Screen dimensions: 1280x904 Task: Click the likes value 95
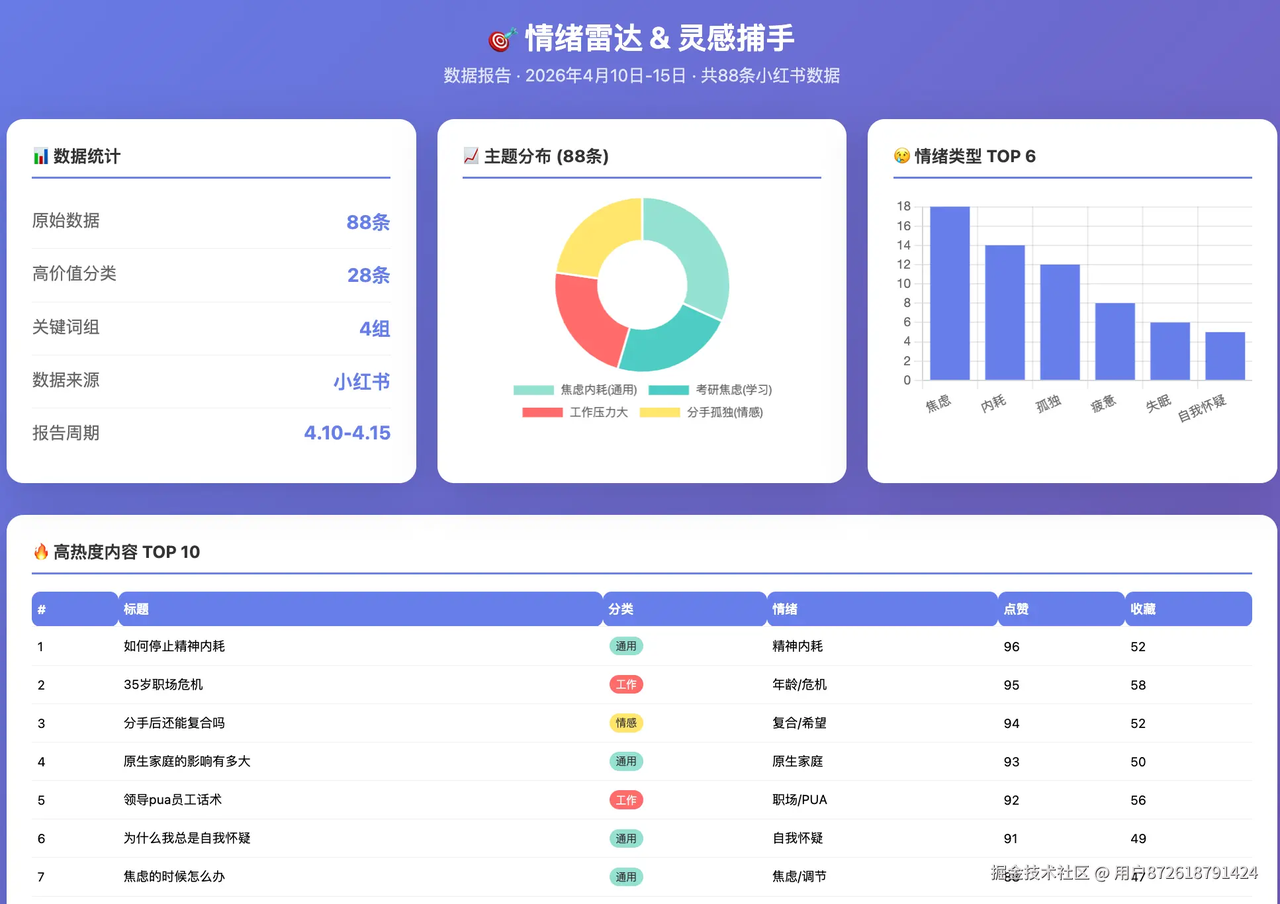pos(1012,685)
